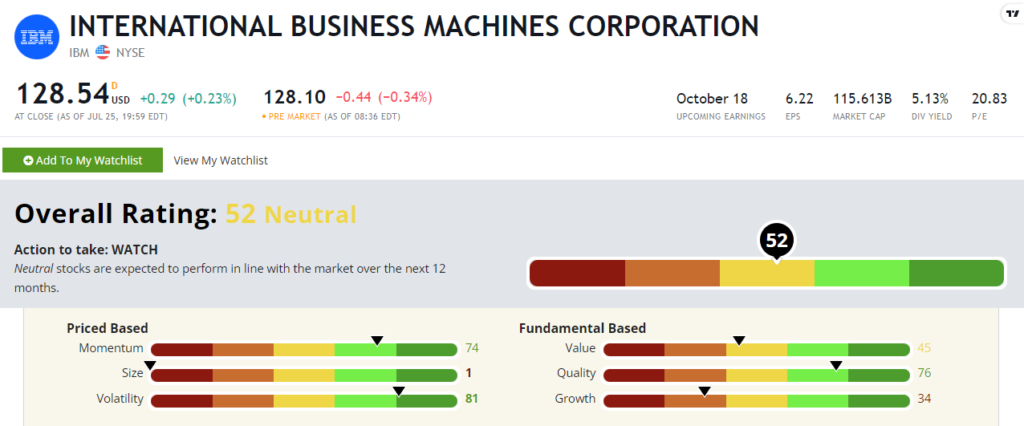The height and width of the screenshot is (426, 1024).
Task: Click the US flag icon beside IBM
Action: pos(103,52)
